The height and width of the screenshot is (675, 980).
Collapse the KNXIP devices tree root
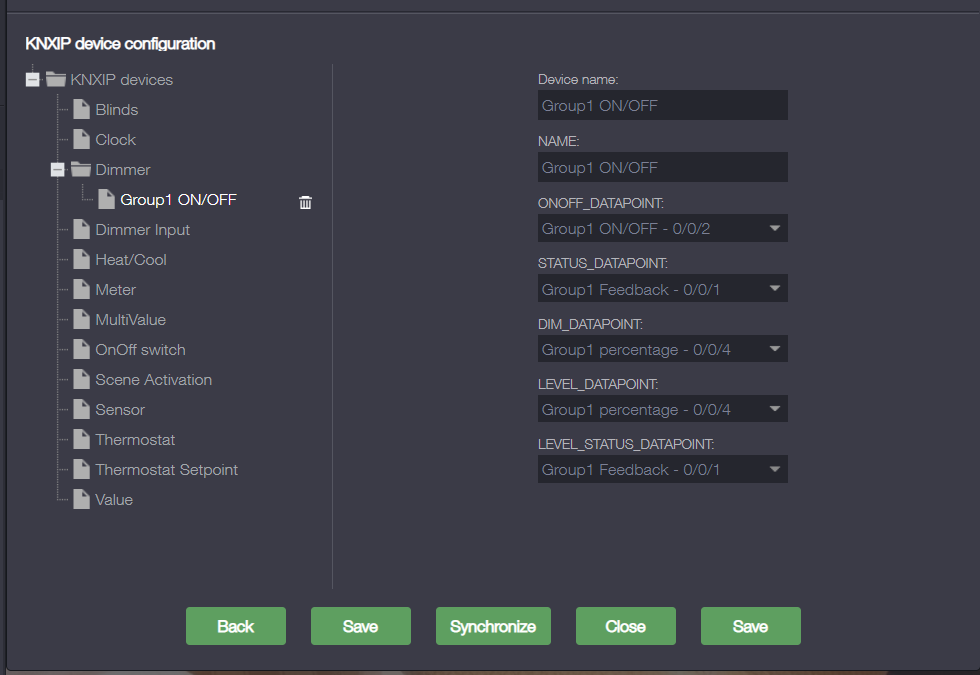pyautogui.click(x=33, y=80)
